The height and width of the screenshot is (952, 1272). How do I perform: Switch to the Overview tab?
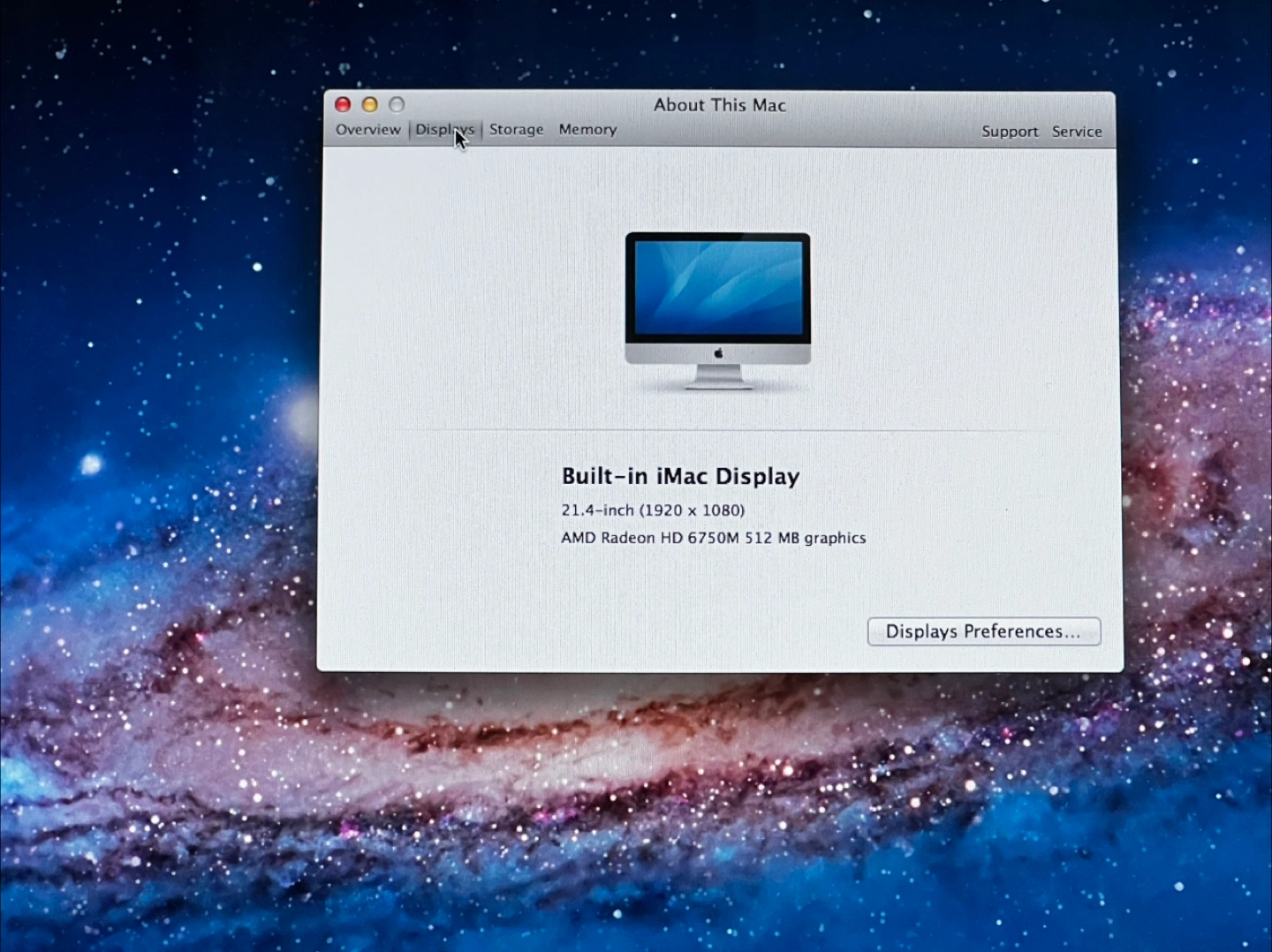367,130
